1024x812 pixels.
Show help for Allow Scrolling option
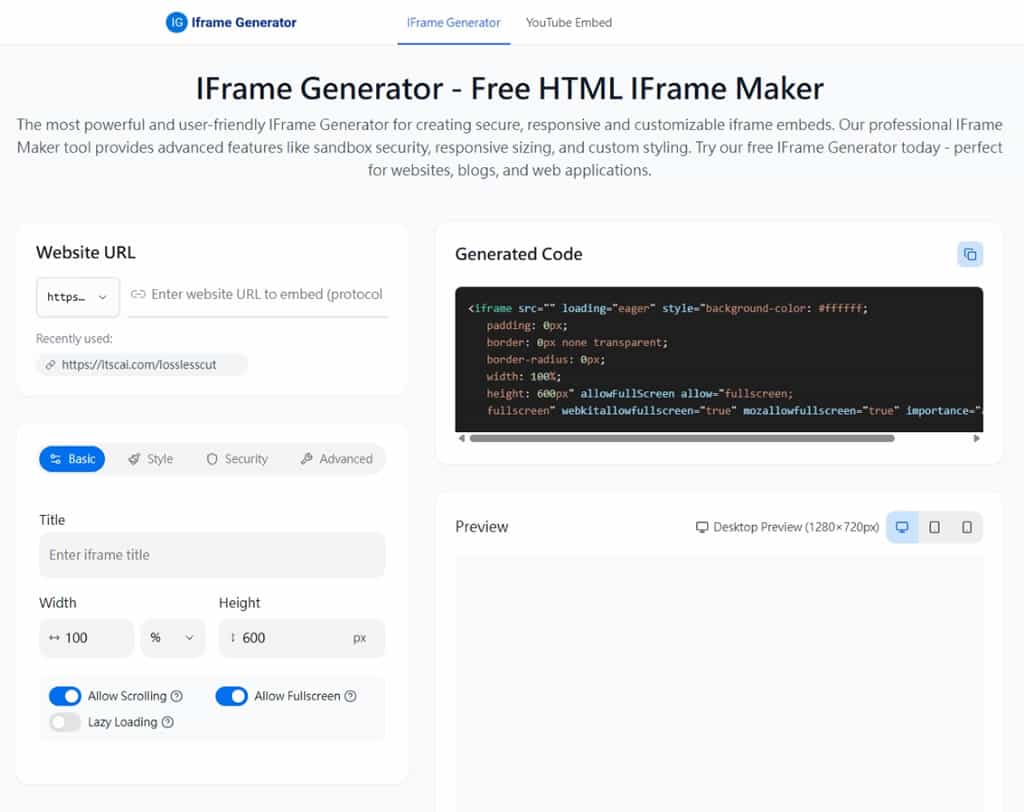pos(177,696)
